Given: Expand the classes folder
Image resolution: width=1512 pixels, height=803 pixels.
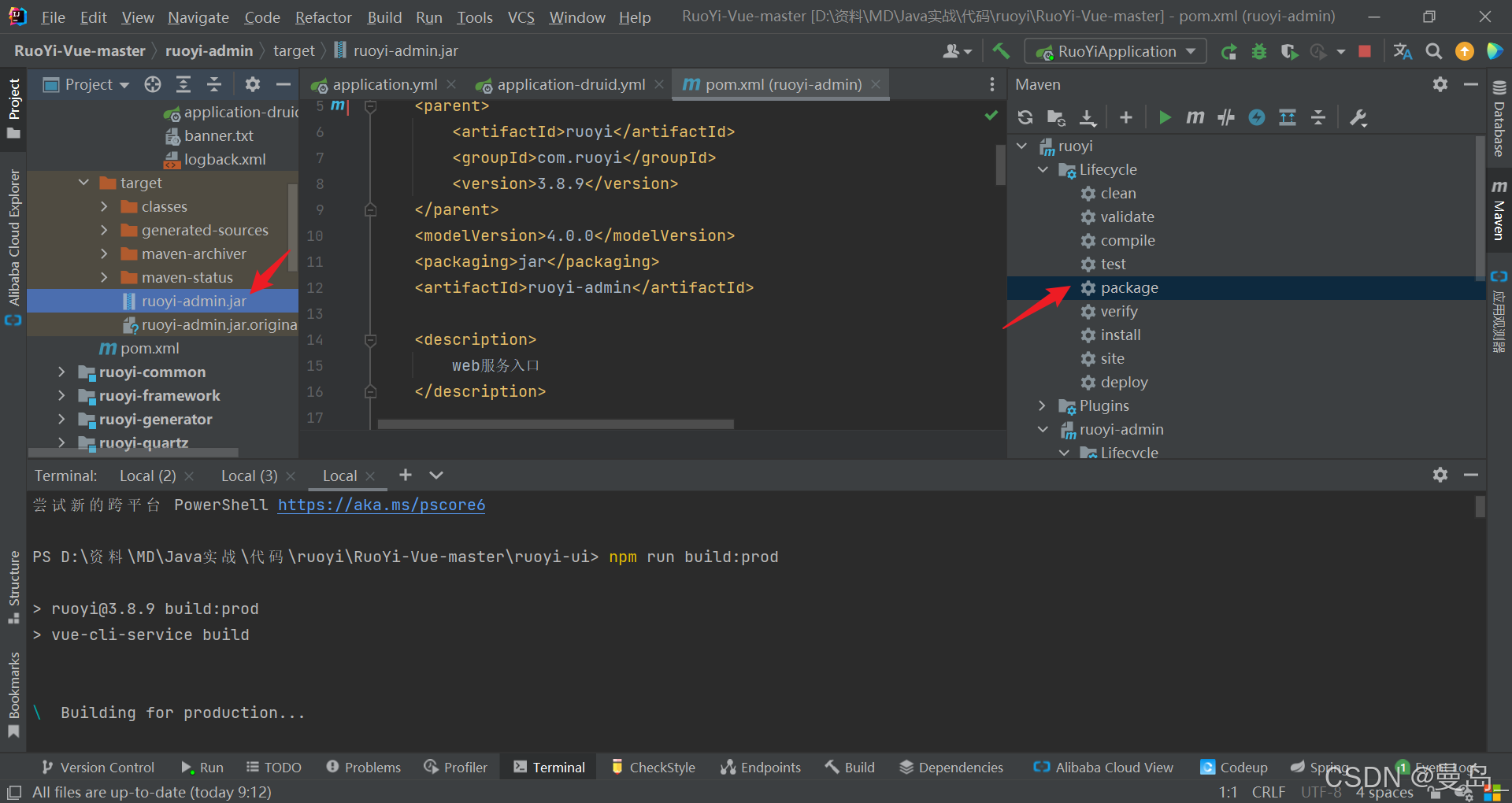Looking at the screenshot, I should coord(104,206).
